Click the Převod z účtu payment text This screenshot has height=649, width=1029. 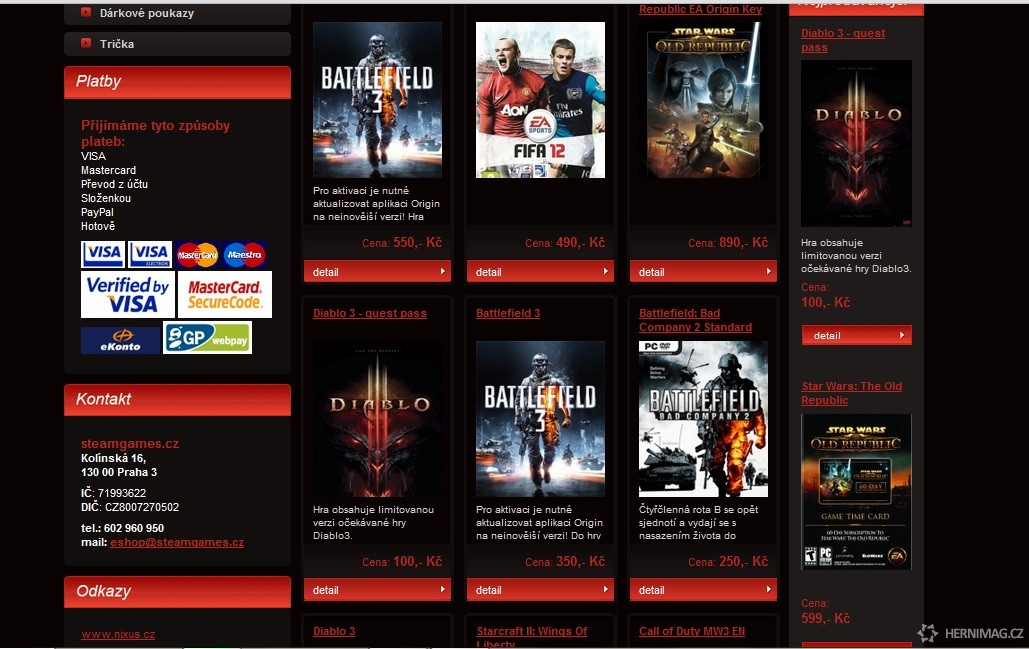point(114,184)
